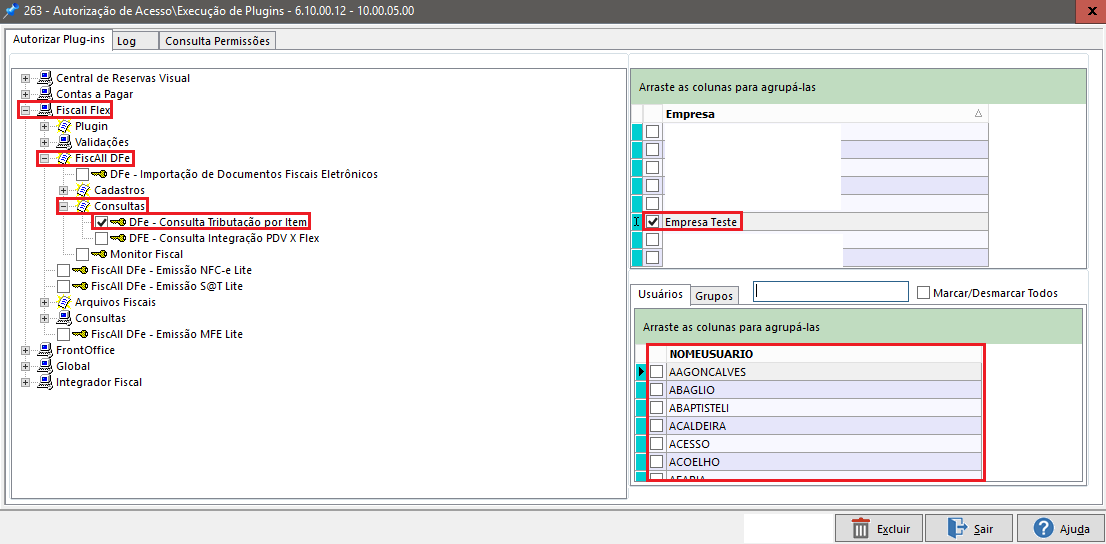This screenshot has width=1106, height=544.
Task: Collapse the FiscAll DFe node
Action: click(x=45, y=159)
